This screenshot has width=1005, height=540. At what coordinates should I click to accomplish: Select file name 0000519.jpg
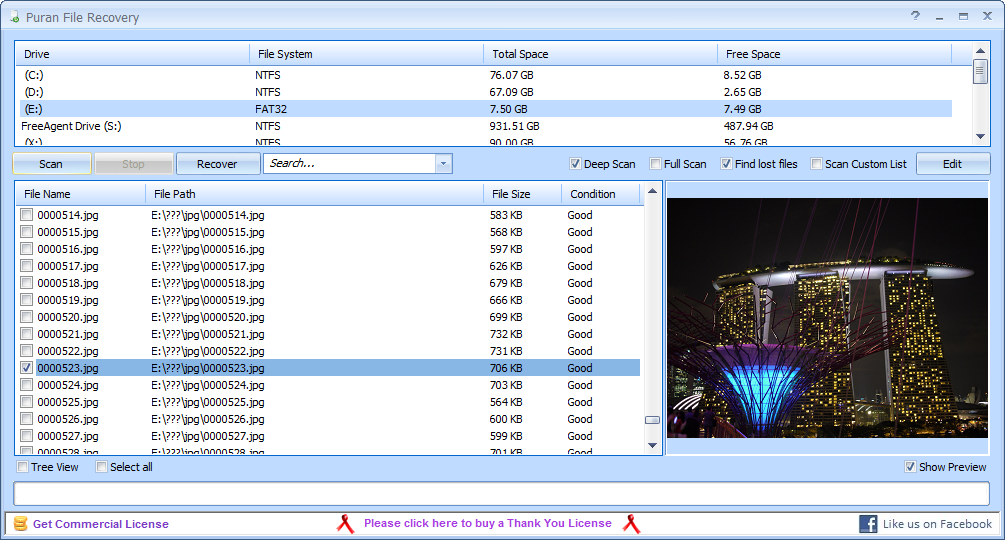pos(68,300)
